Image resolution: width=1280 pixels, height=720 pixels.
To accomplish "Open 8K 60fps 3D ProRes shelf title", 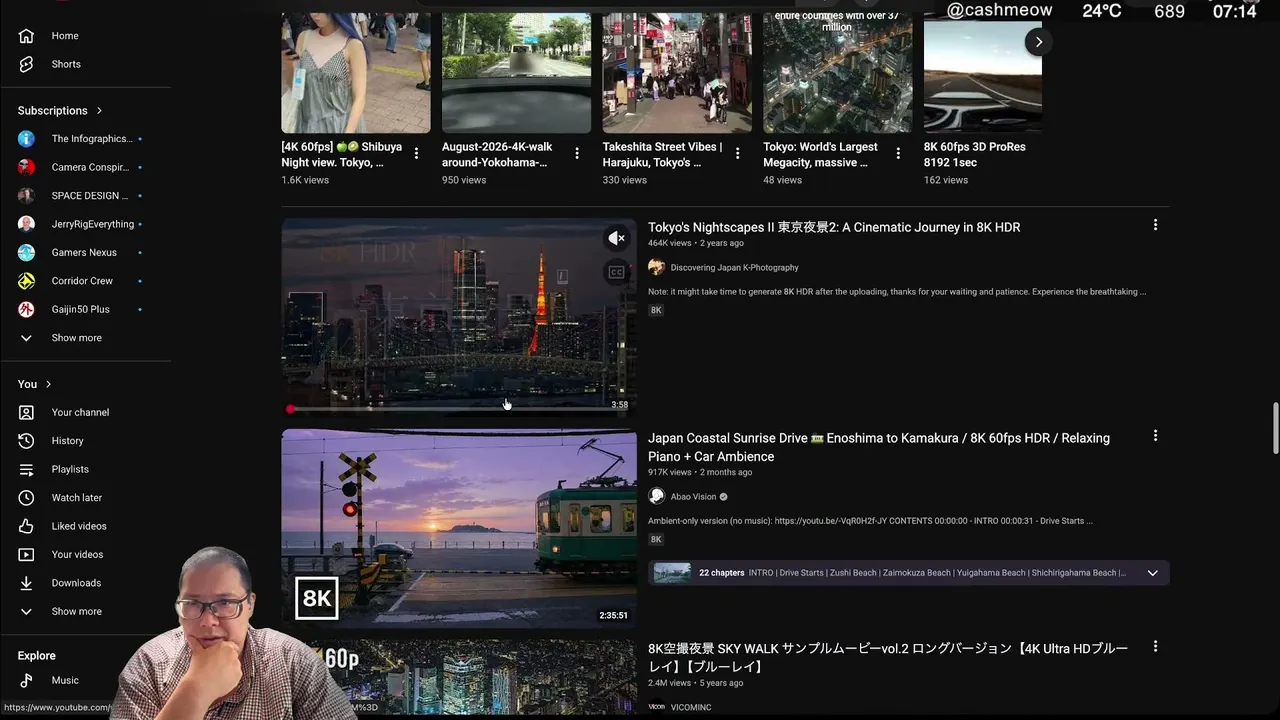I will (975, 155).
